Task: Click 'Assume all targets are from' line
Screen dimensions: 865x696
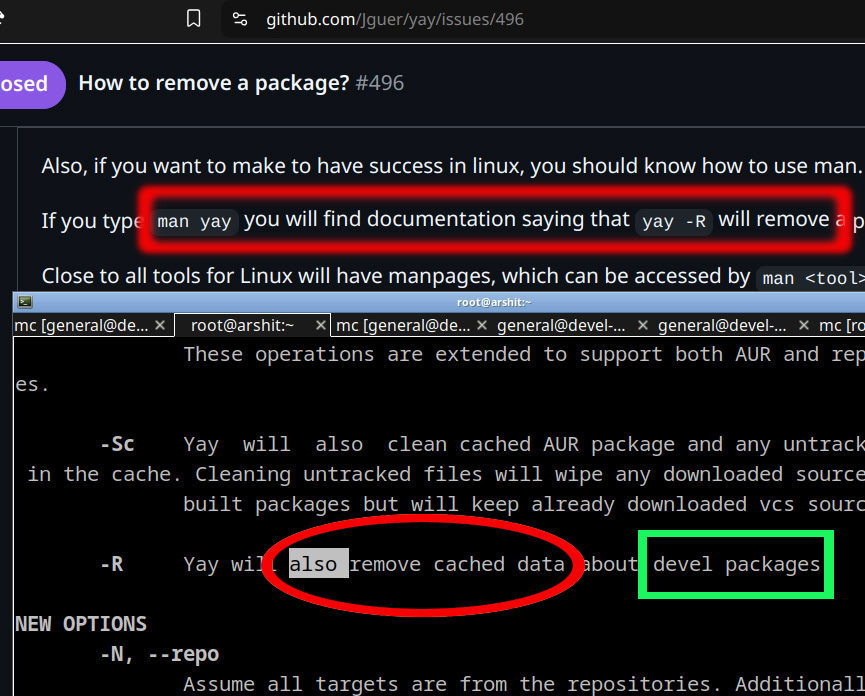Action: point(524,684)
